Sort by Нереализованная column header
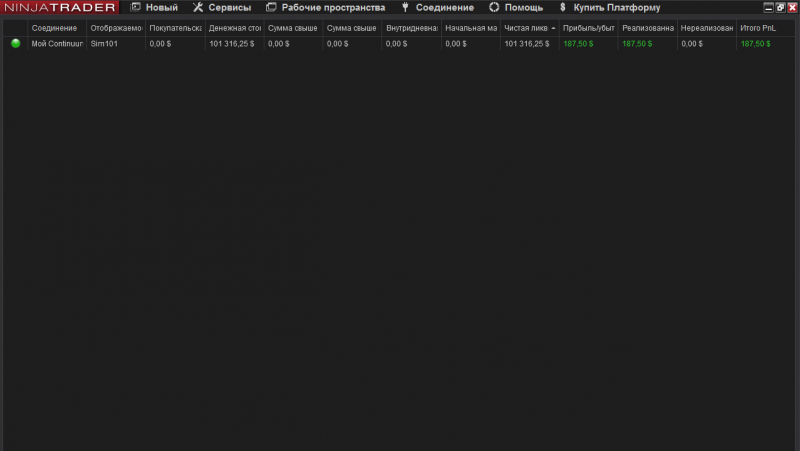Screen dimensions: 800x451 pyautogui.click(x=707, y=28)
